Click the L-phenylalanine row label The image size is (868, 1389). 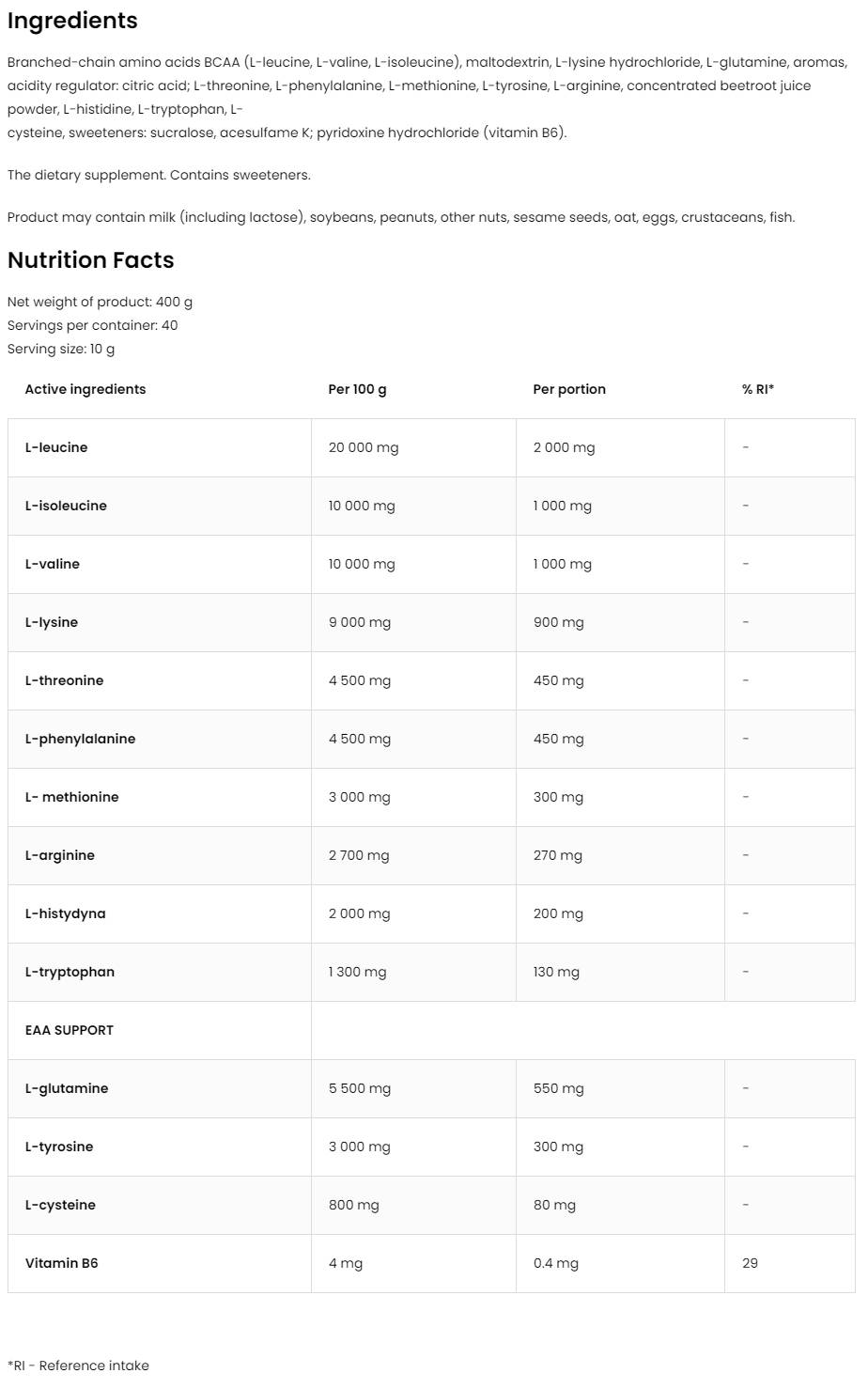80,739
